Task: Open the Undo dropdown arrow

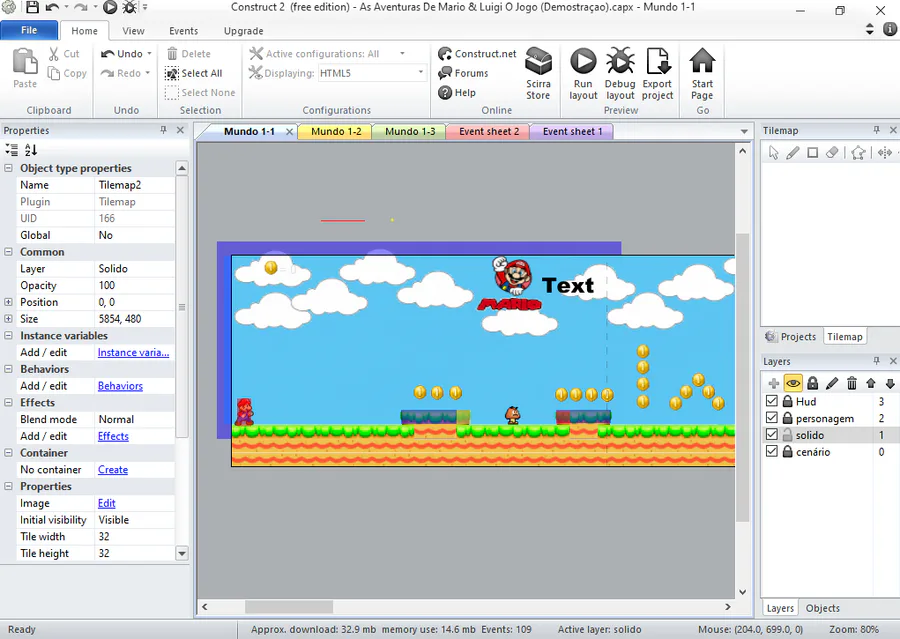Action: point(149,54)
